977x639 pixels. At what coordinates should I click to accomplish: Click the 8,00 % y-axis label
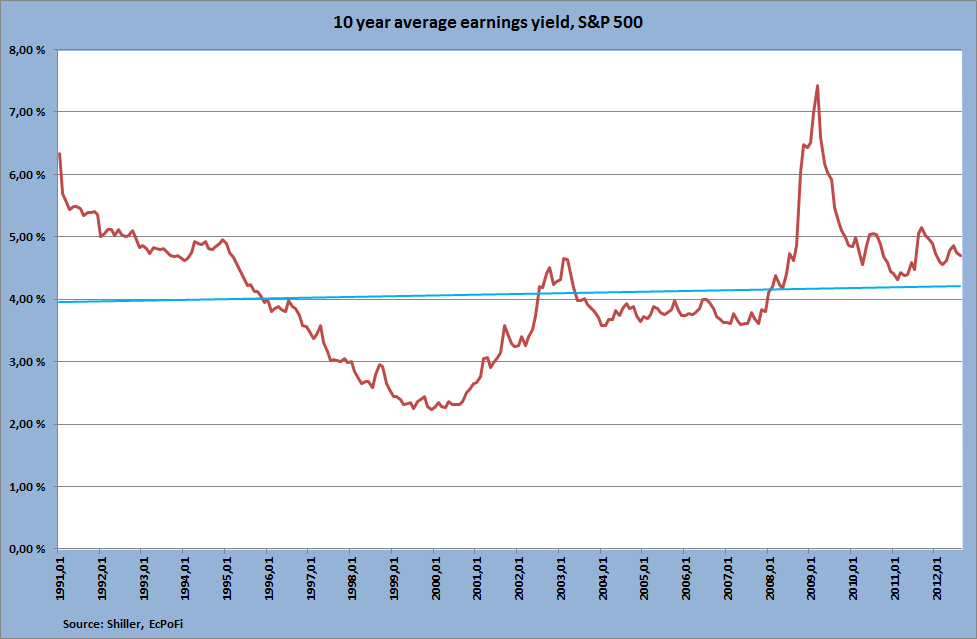[x=27, y=50]
